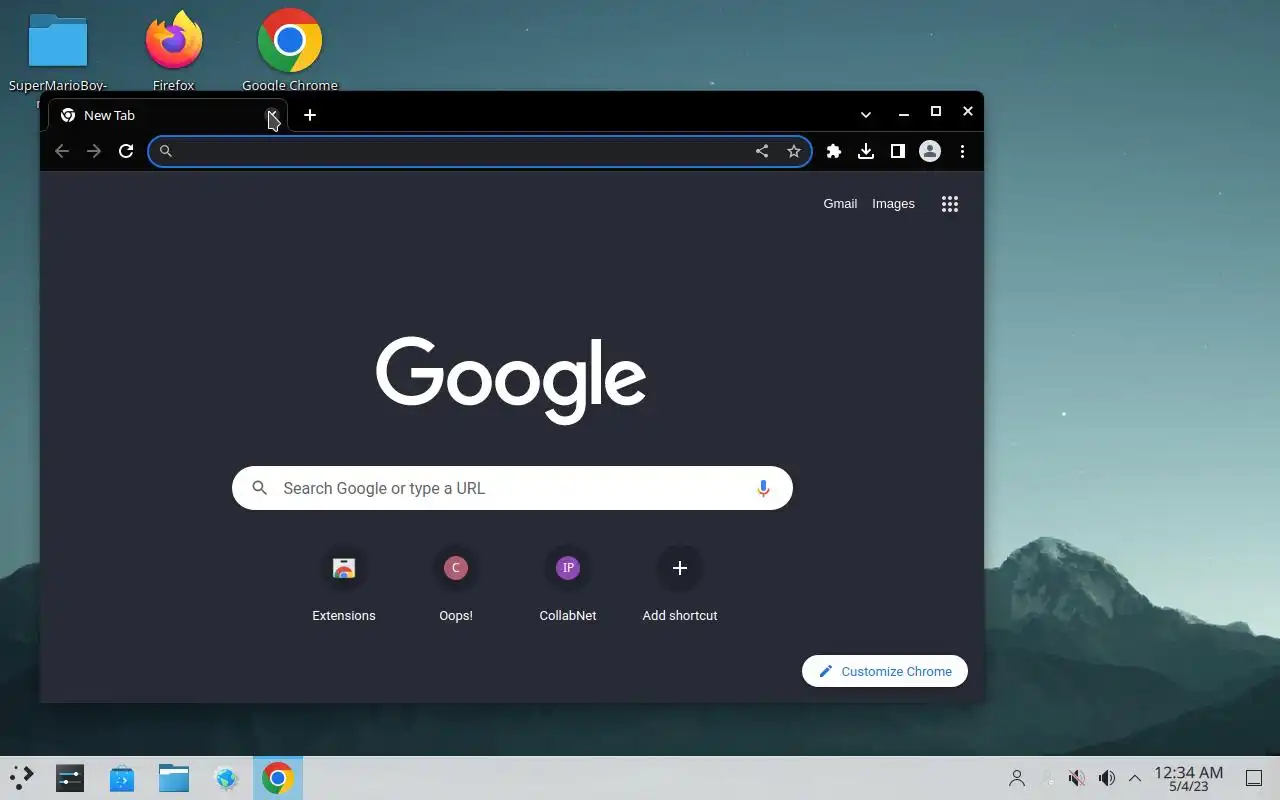Open the Extensions puzzle icon
Viewport: 1280px width, 800px height.
pyautogui.click(x=834, y=151)
